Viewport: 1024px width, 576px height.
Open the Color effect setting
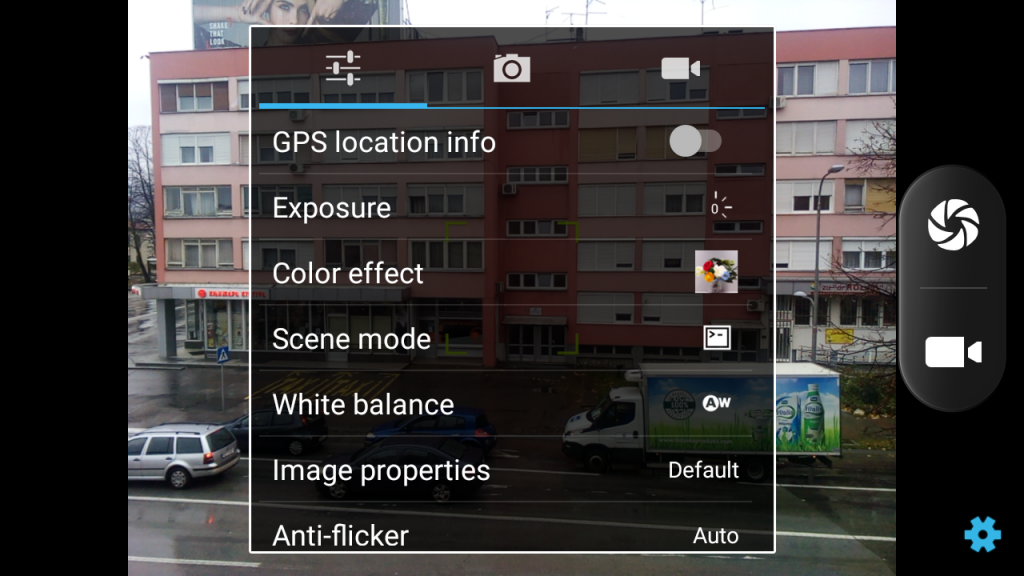pos(505,272)
